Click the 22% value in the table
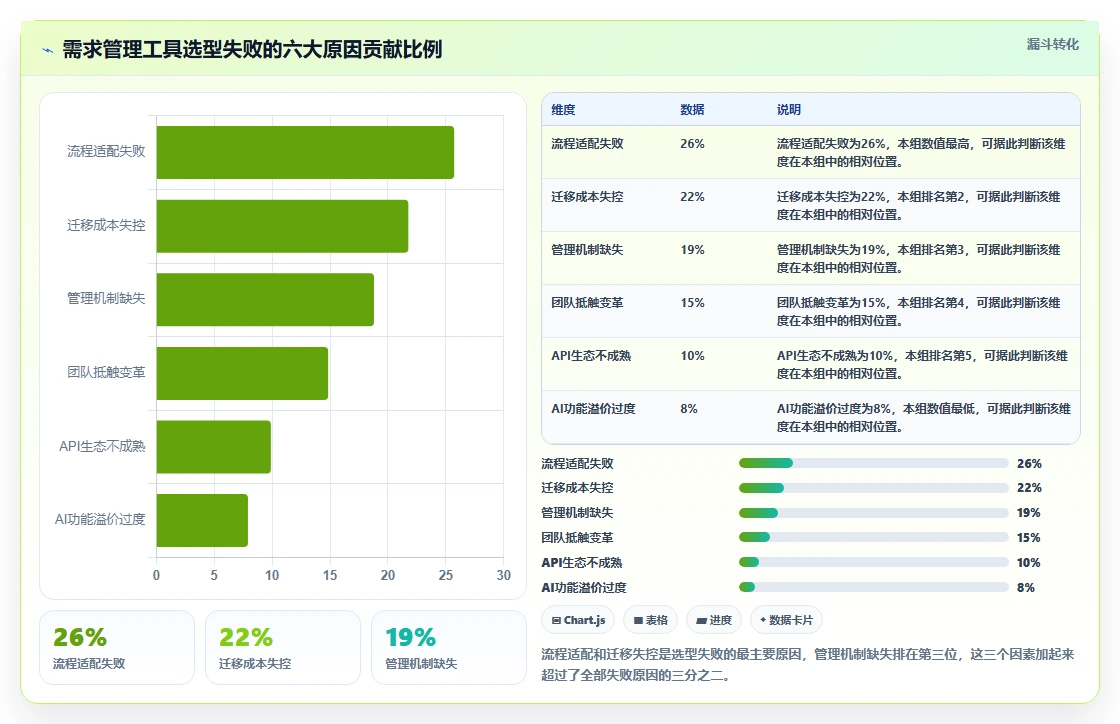This screenshot has width=1120, height=724. [692, 196]
